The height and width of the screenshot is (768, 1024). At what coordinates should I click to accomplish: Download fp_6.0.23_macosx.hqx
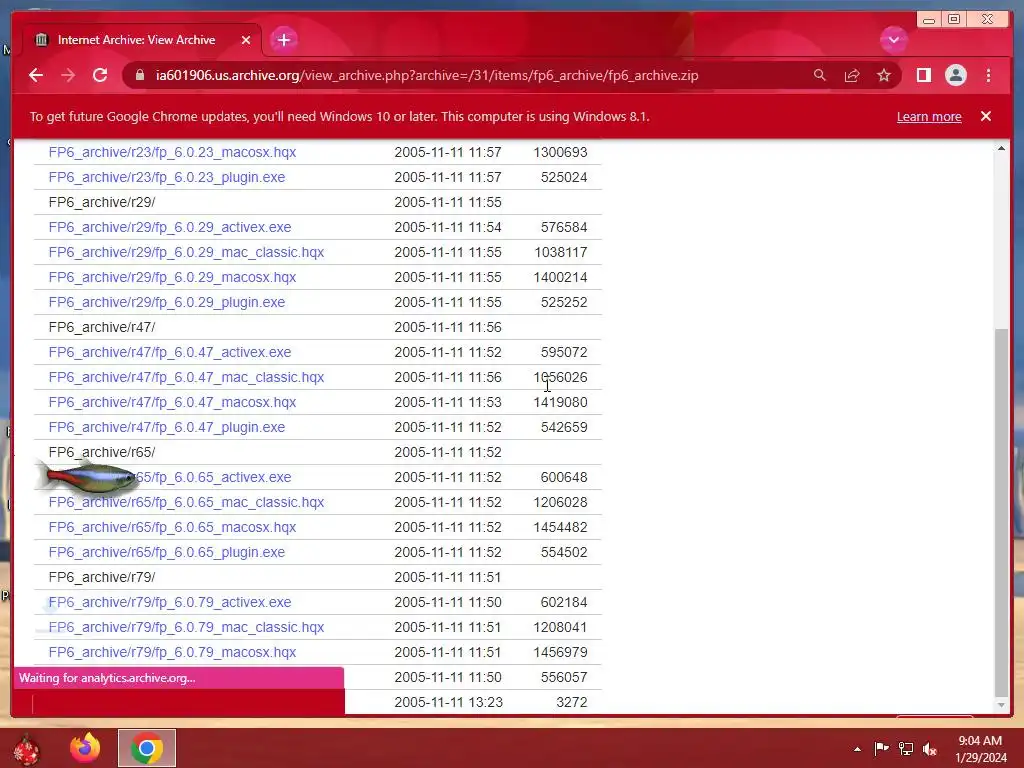click(172, 152)
